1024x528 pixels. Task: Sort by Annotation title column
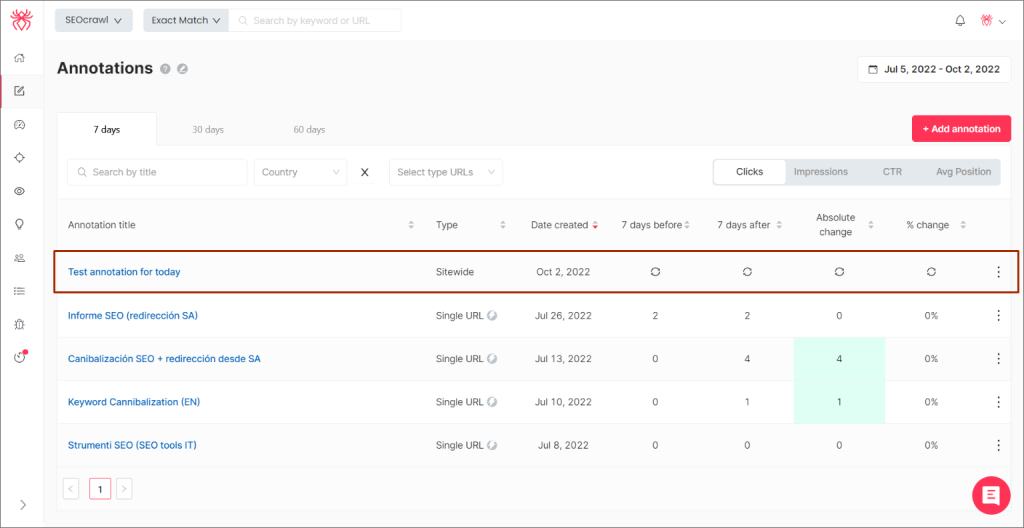point(411,225)
